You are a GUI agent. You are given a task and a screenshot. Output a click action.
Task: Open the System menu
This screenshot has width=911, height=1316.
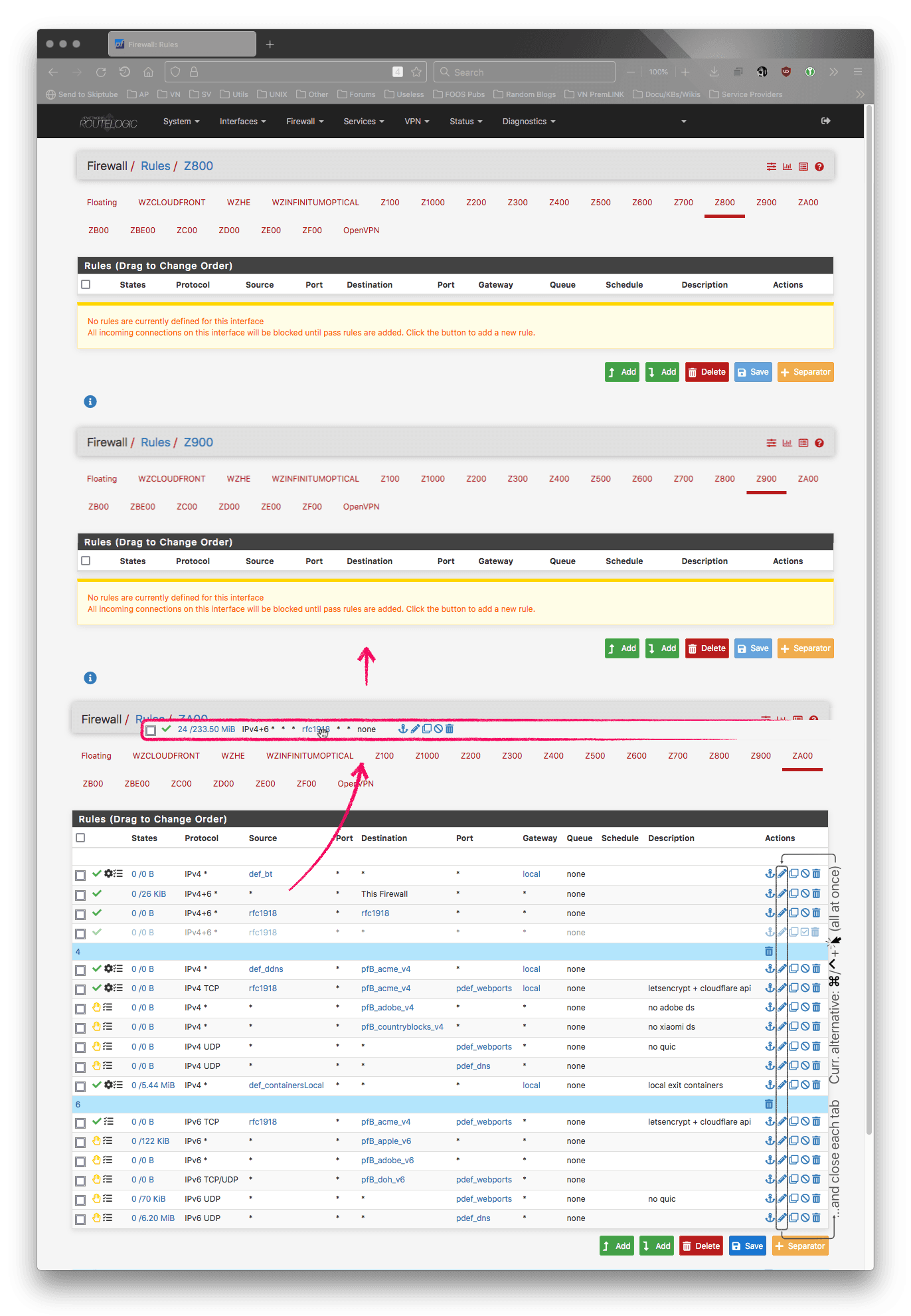(181, 121)
